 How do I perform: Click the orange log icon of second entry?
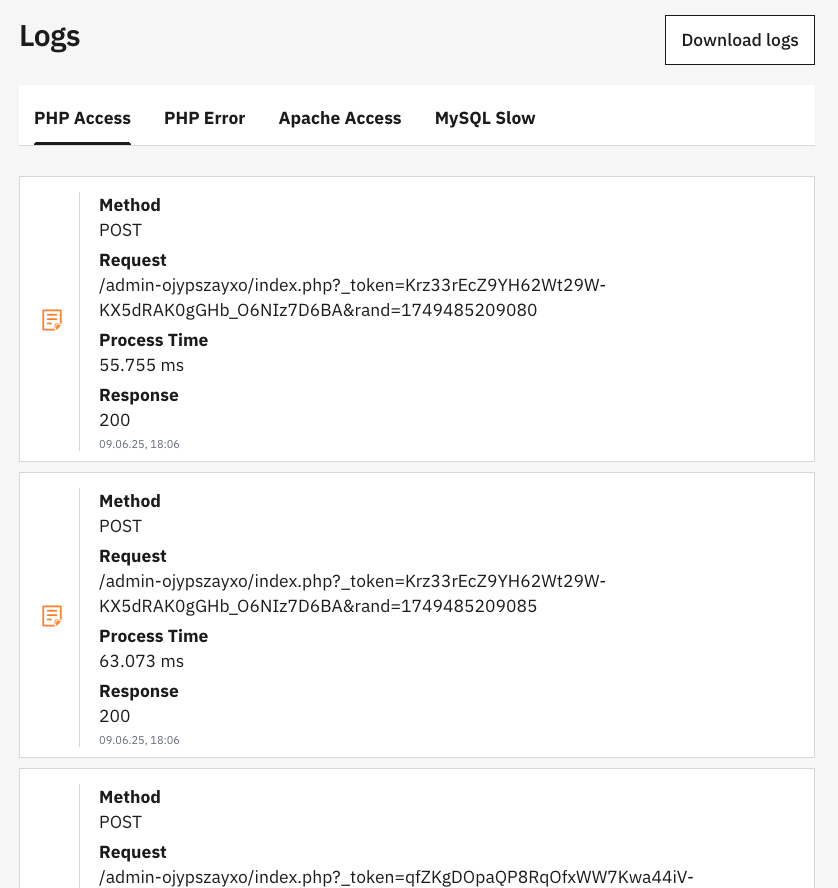52,616
